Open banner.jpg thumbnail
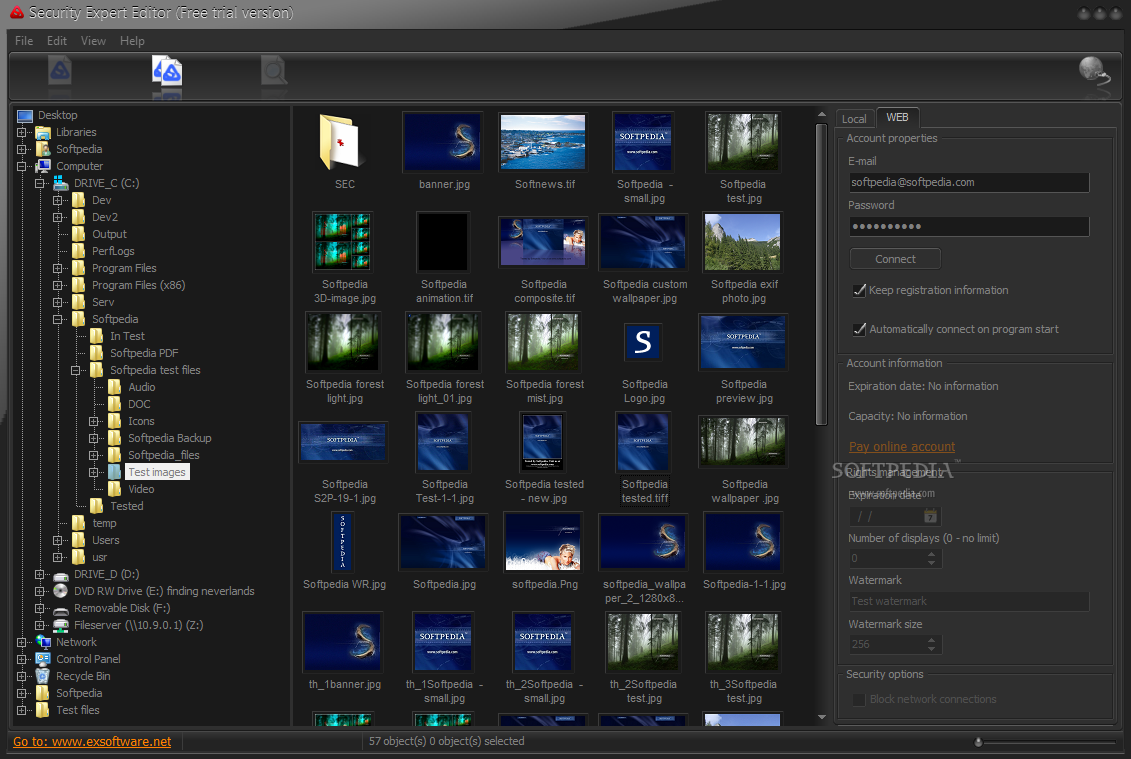 (443, 141)
